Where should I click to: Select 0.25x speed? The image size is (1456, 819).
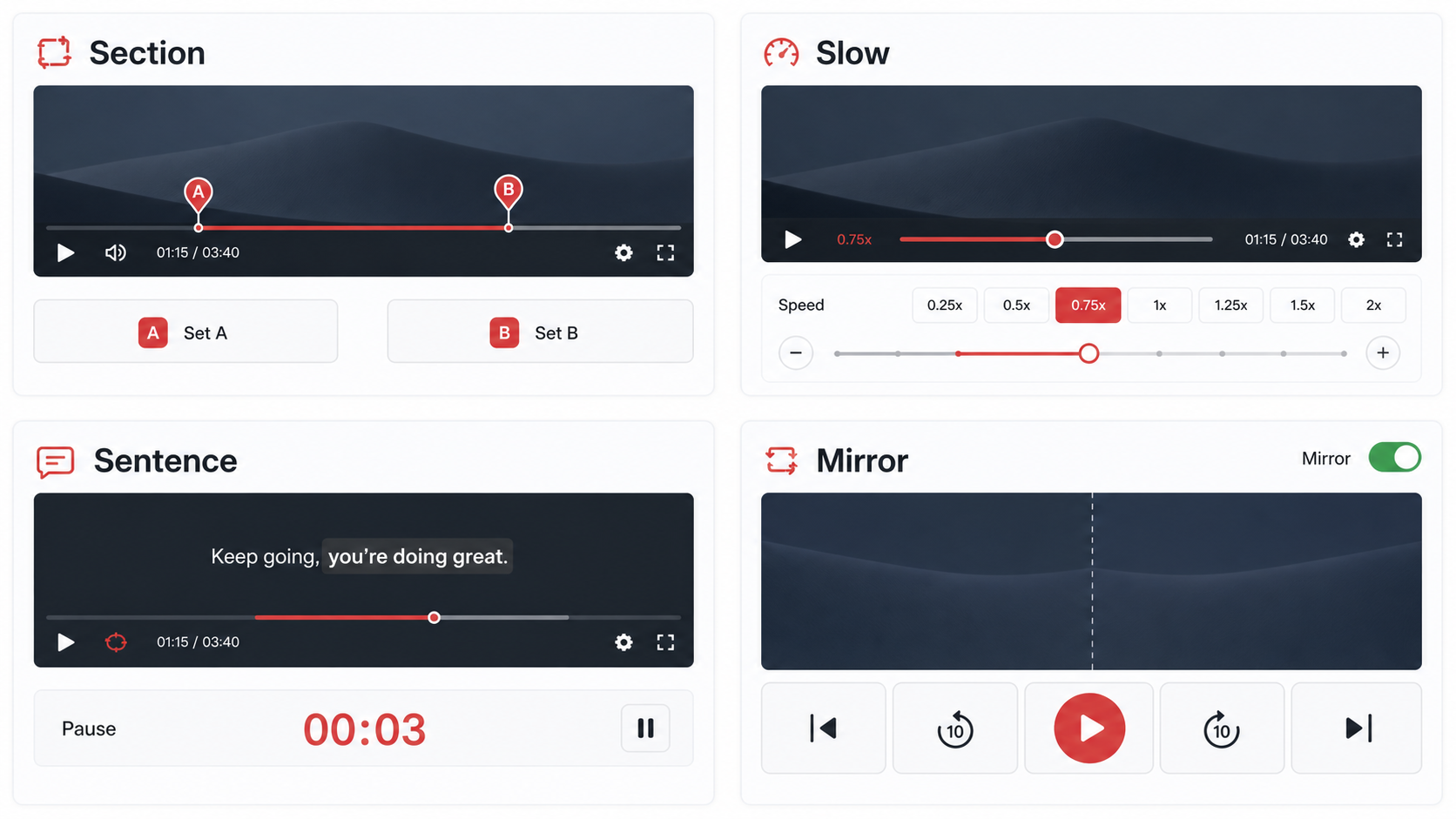pos(945,305)
